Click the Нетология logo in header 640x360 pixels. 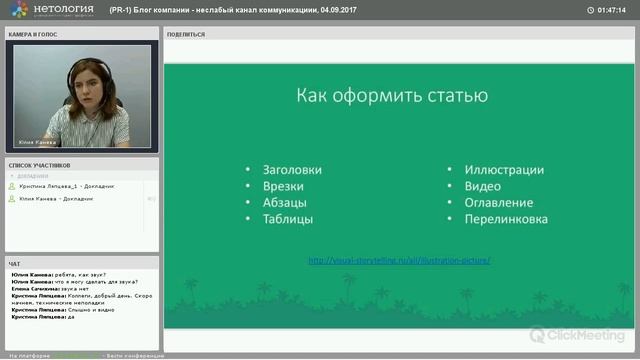[x=52, y=10]
